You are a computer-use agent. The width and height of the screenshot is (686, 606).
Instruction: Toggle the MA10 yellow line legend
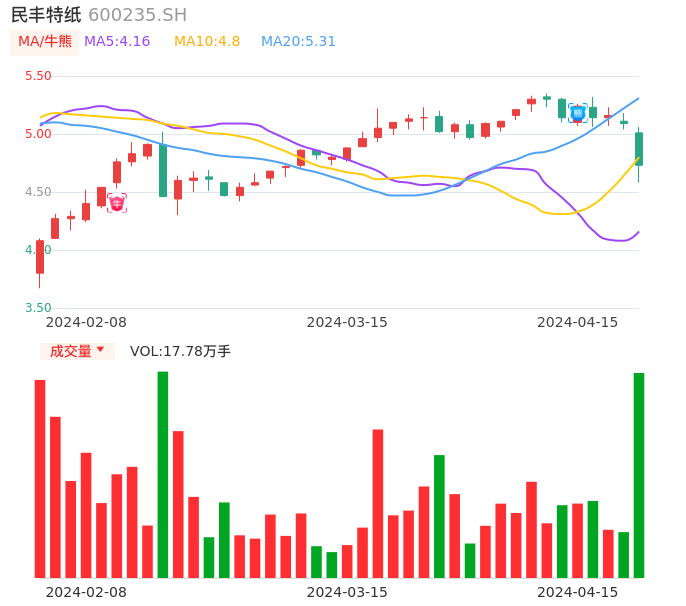click(207, 41)
